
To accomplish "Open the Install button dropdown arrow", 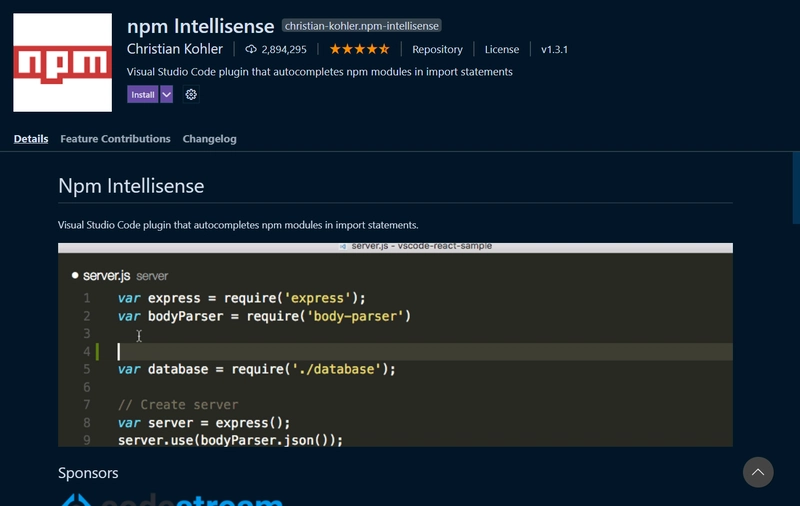I will [x=167, y=94].
